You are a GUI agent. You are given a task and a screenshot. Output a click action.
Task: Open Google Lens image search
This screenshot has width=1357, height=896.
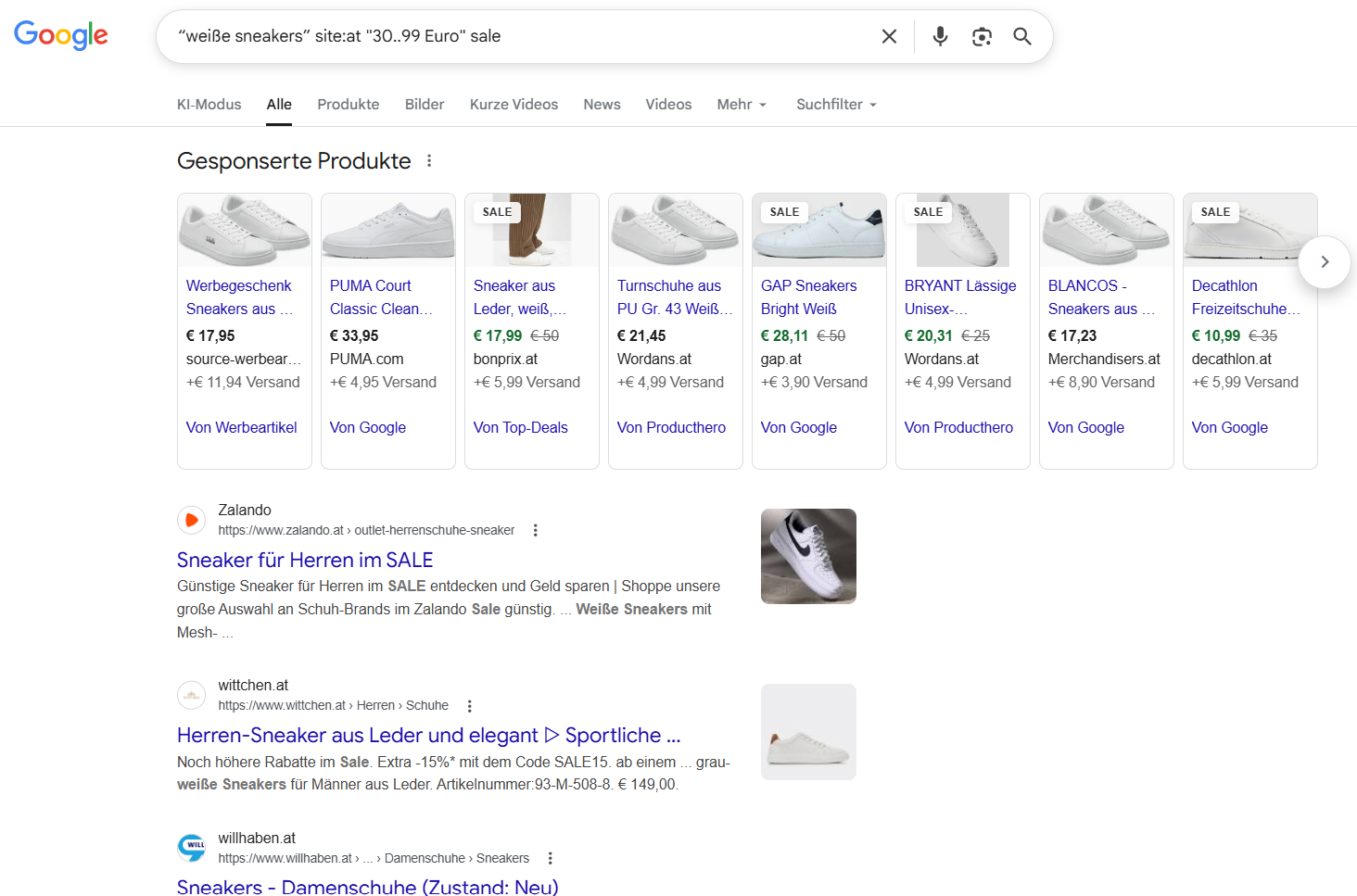point(982,36)
